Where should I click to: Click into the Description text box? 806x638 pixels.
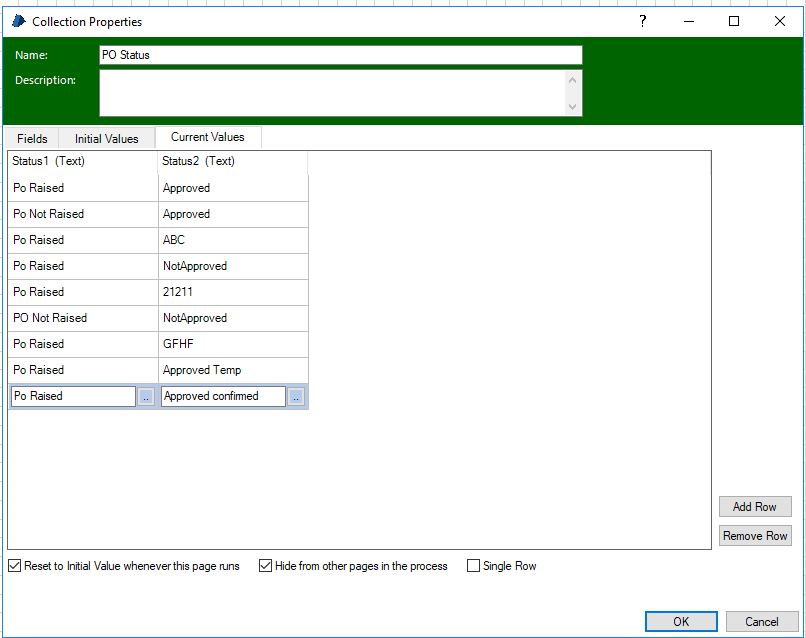point(330,93)
